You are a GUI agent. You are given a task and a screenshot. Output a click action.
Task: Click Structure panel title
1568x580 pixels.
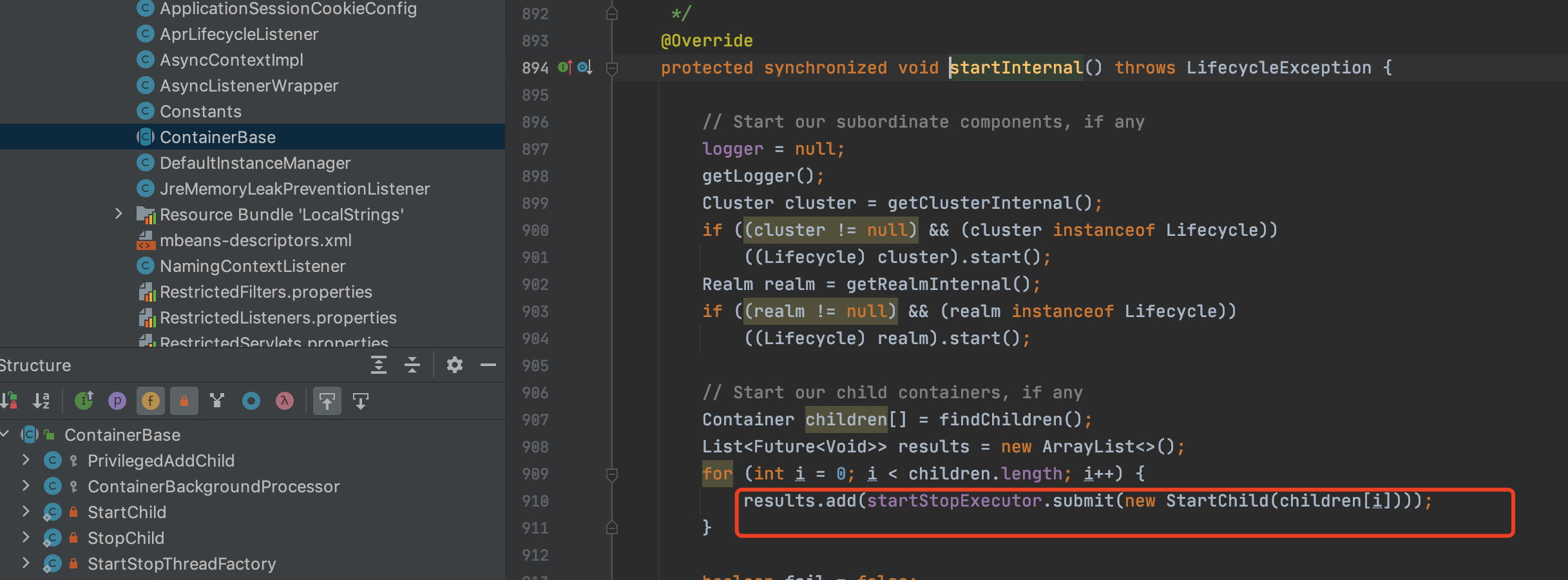(35, 365)
